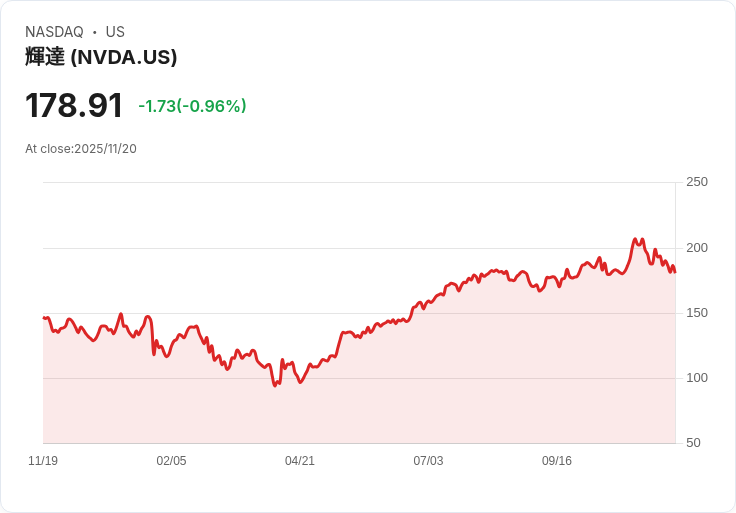Viewport: 736px width, 513px height.
Task: Click the -1.73(-0.96%) price change
Action: 192,106
